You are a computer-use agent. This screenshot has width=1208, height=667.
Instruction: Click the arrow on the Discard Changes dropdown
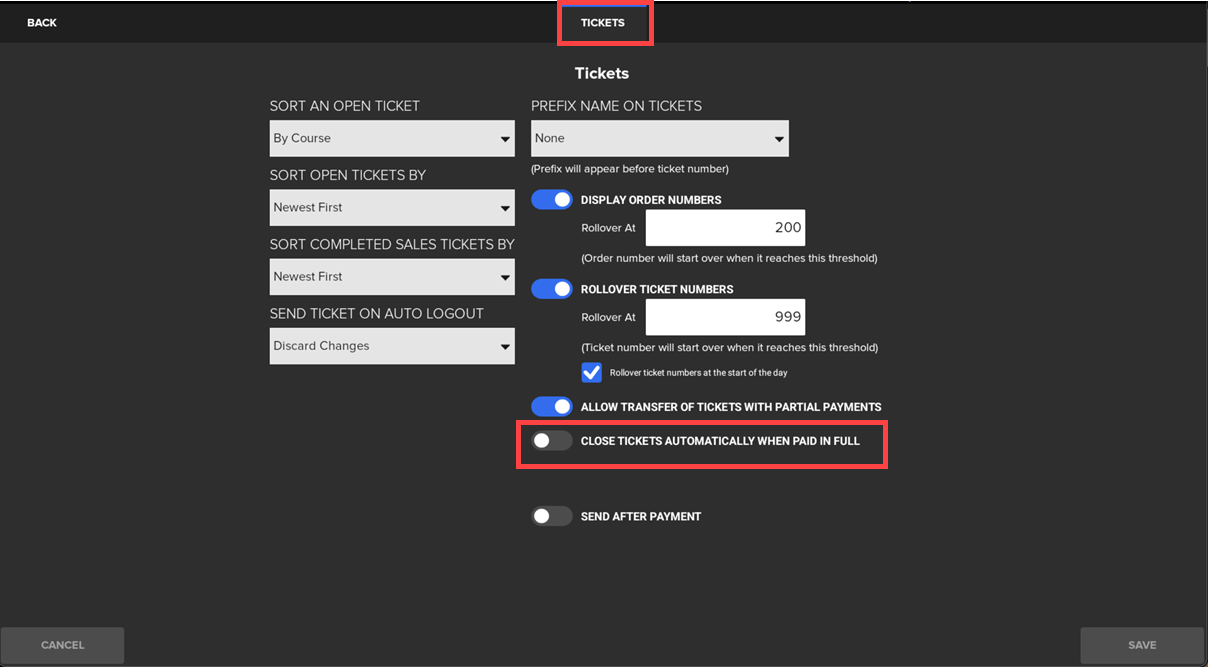505,347
